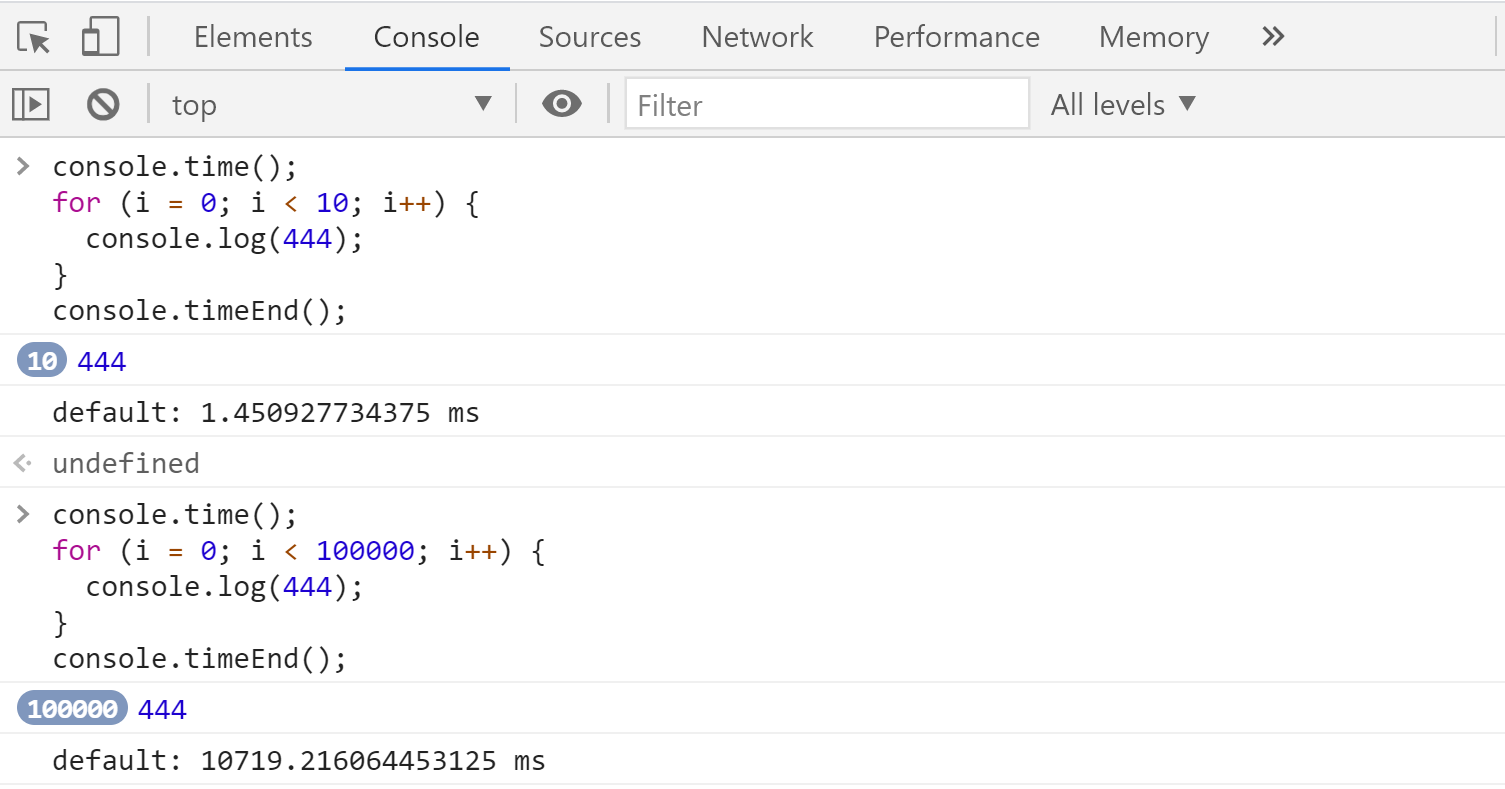This screenshot has height=789, width=1505.
Task: Switch to the Memory tab
Action: (x=1153, y=37)
